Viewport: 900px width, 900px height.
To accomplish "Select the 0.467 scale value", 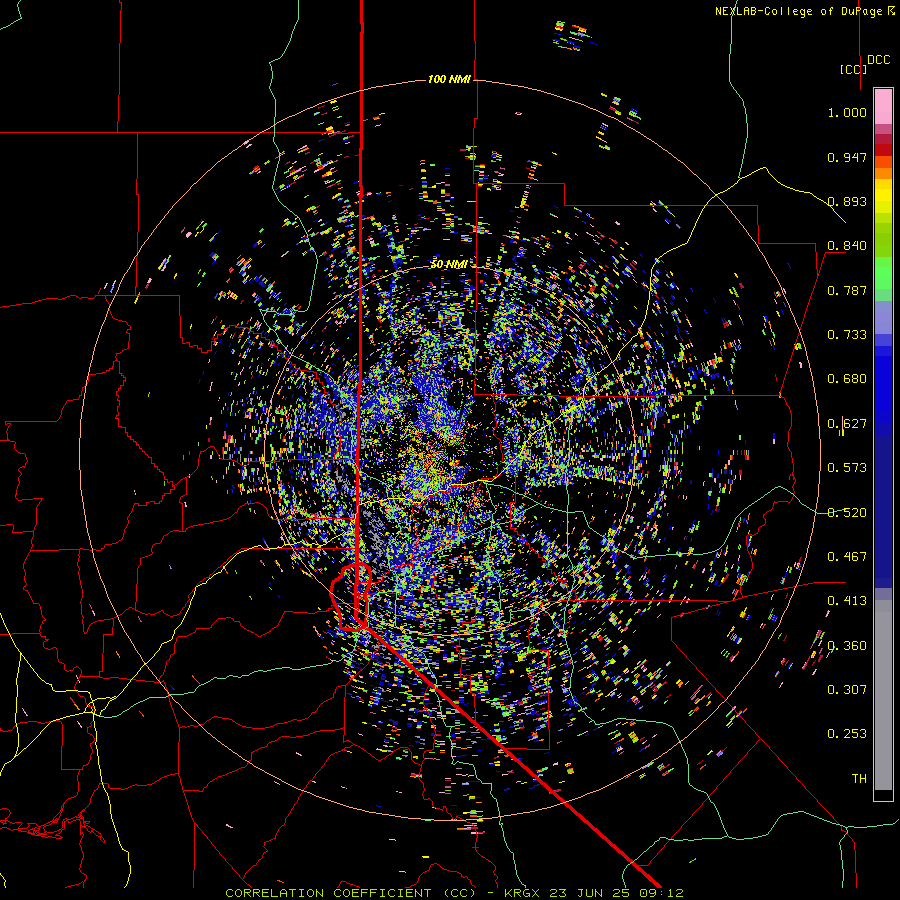I will (x=847, y=557).
